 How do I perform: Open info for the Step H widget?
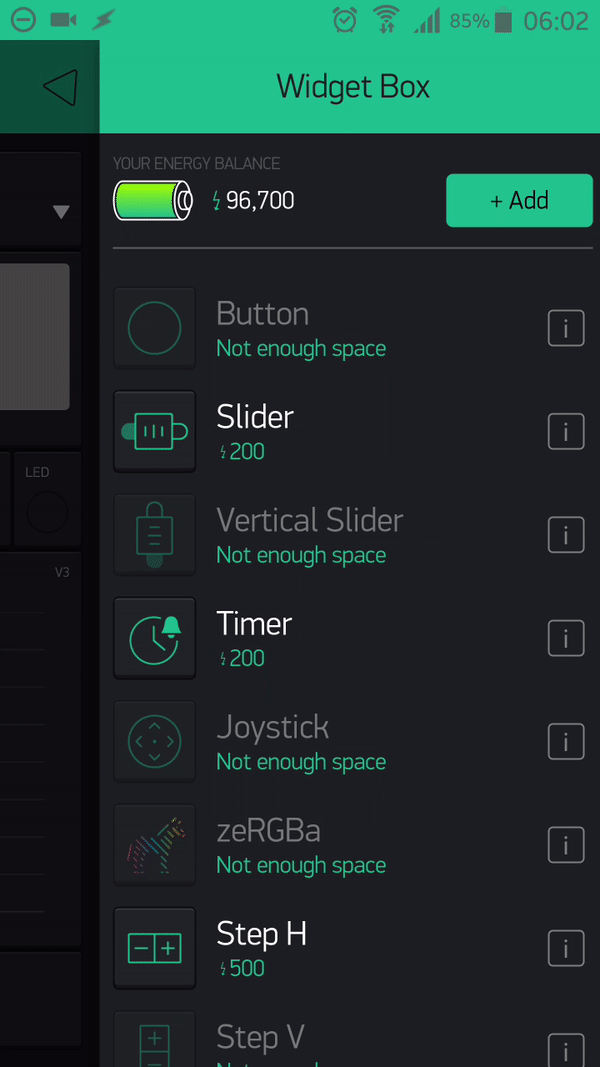click(566, 948)
